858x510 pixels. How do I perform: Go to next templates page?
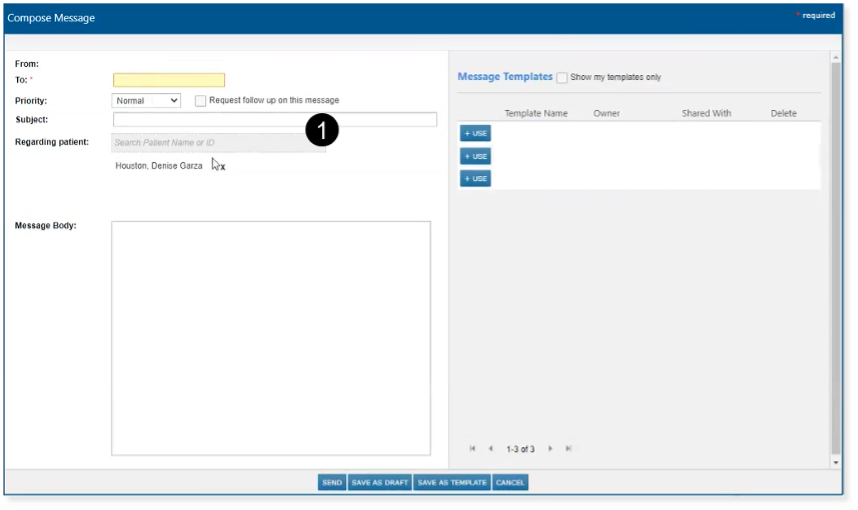click(x=550, y=449)
